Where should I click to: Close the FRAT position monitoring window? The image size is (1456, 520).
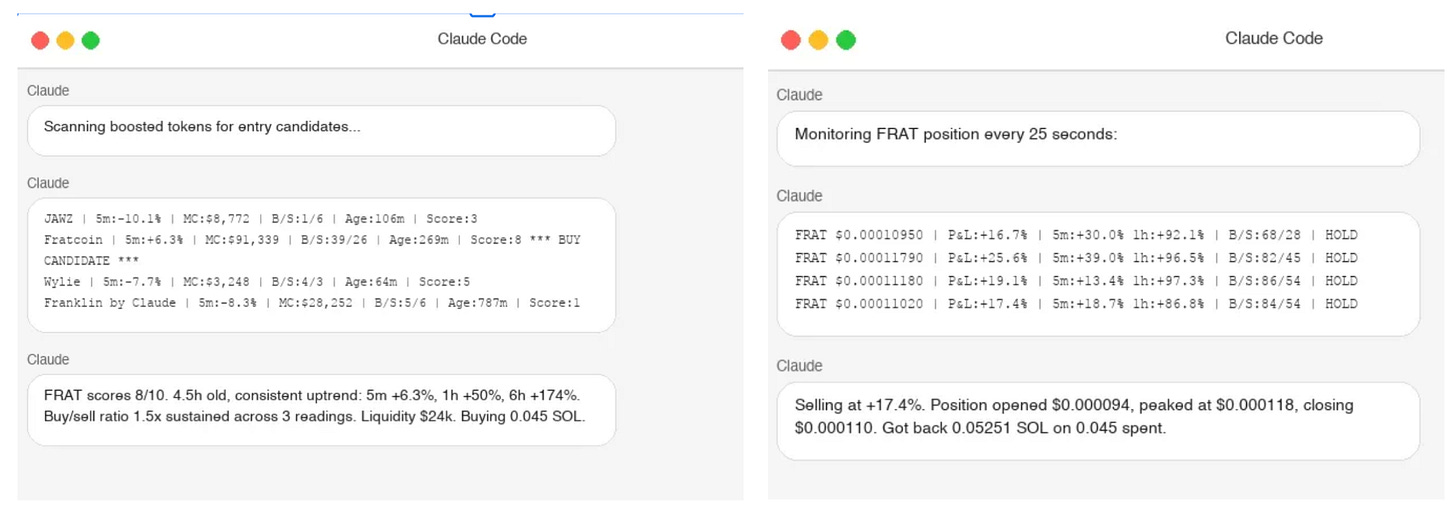[x=790, y=40]
